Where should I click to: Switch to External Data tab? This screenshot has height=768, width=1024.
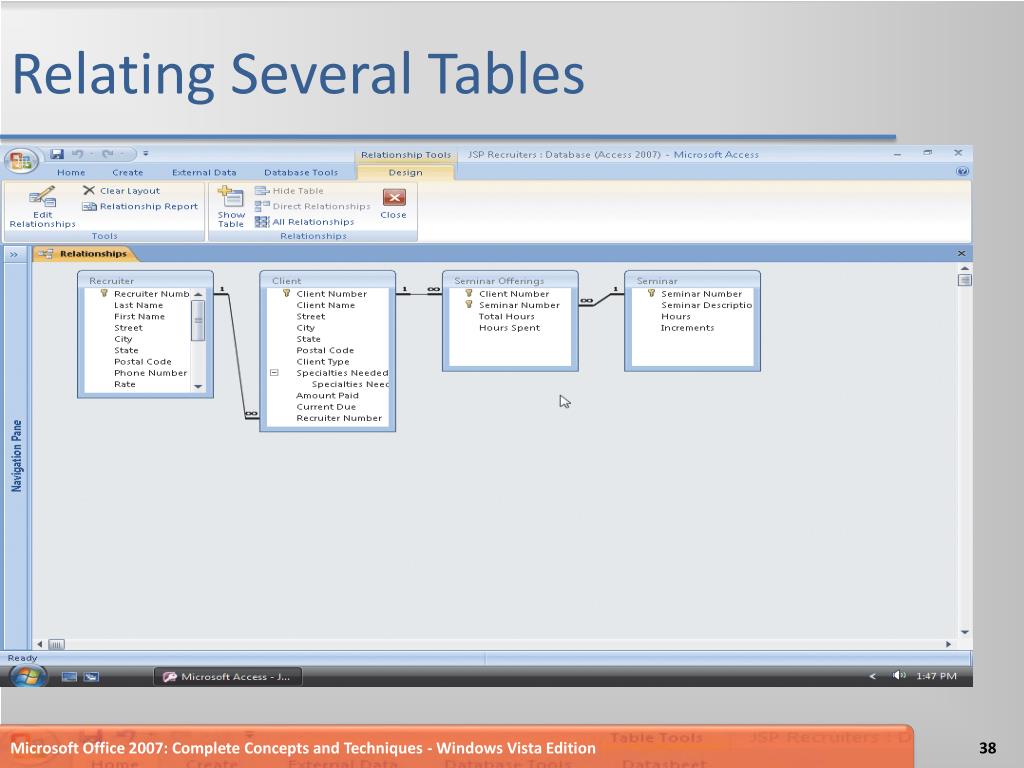point(204,172)
